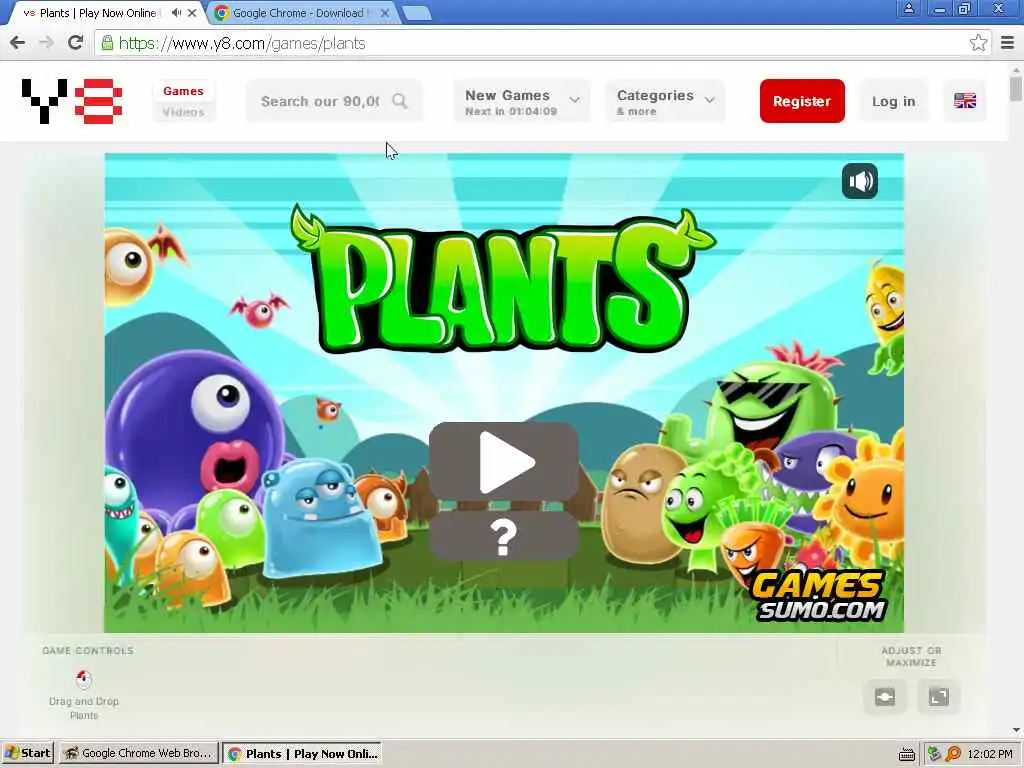
Task: Expand the New Games dropdown
Action: click(522, 101)
